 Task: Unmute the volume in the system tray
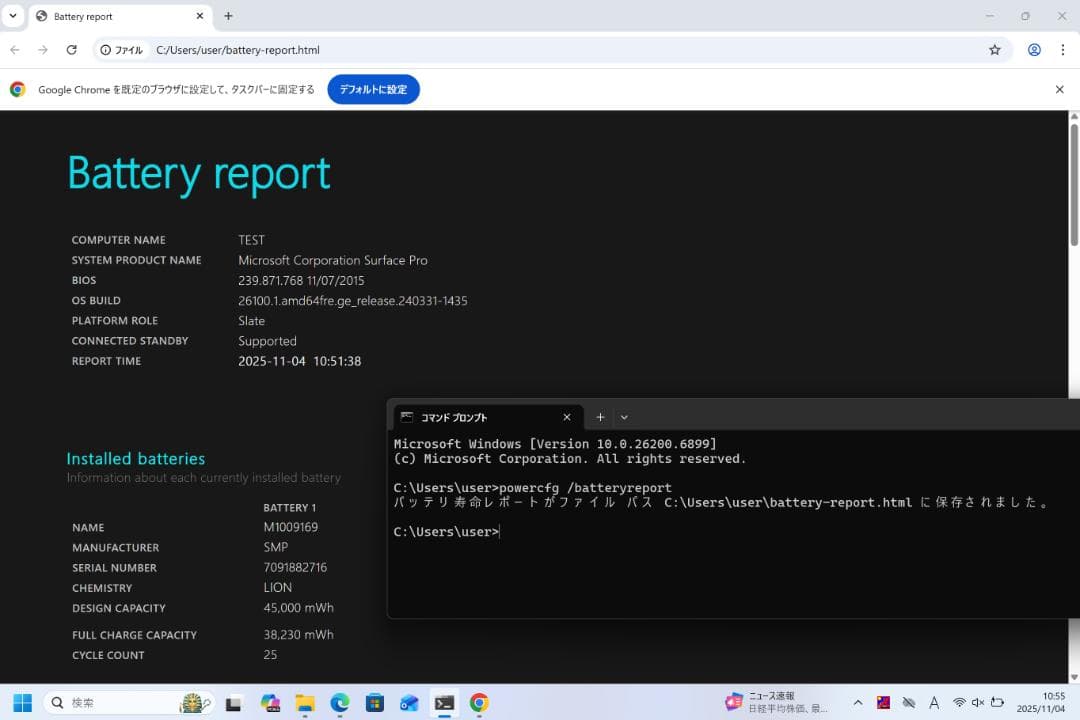978,702
